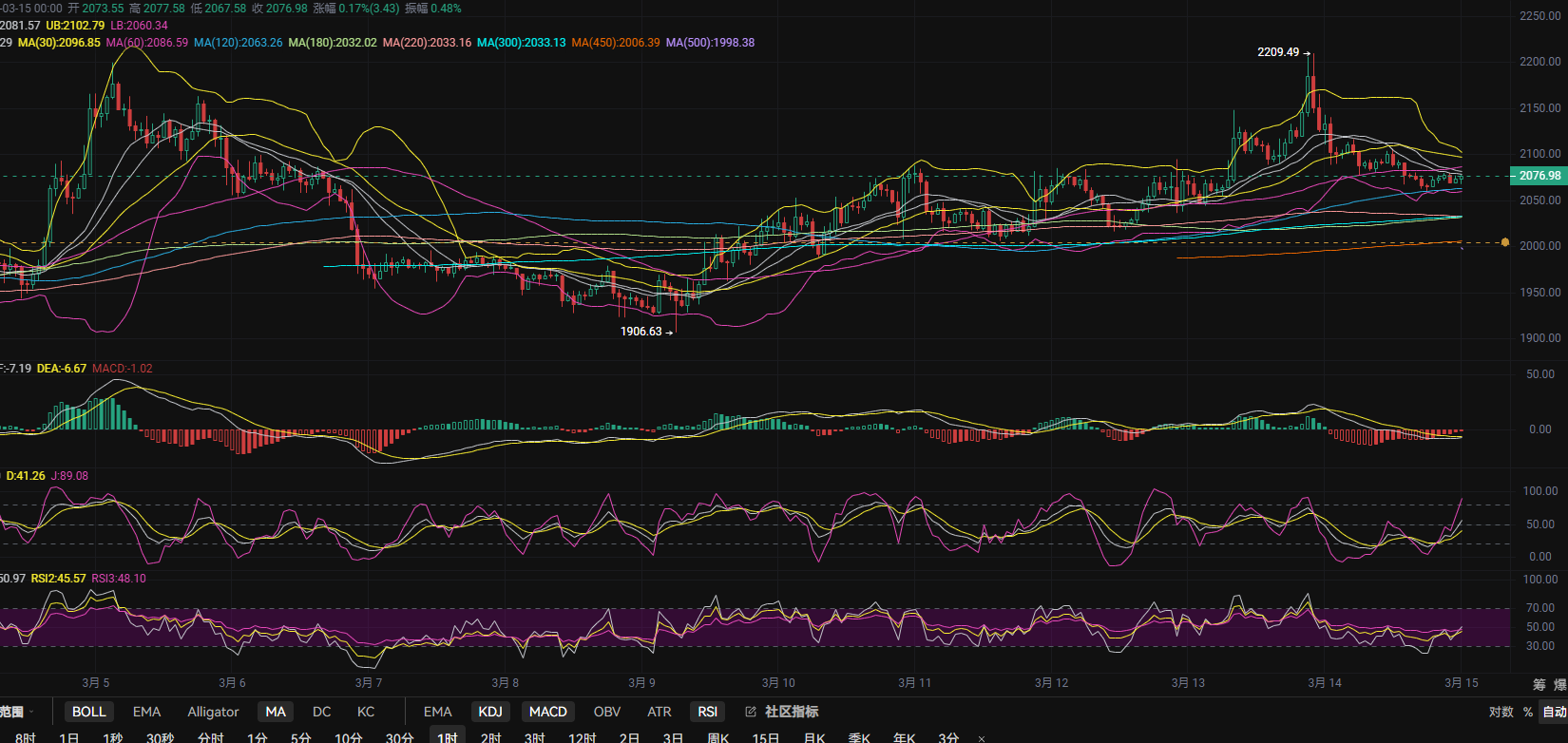This screenshot has width=1568, height=743.
Task: Click the orange alert dot on price axis
Action: pyautogui.click(x=1505, y=242)
